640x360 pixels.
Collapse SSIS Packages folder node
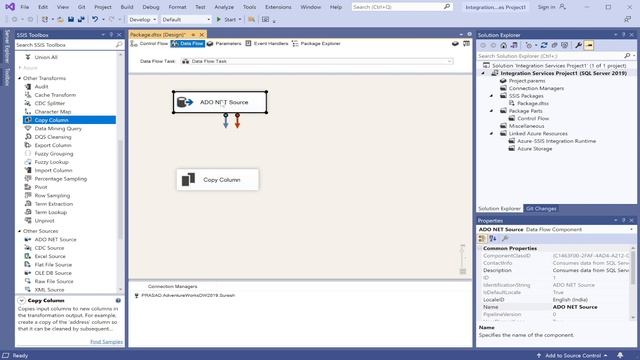[491, 96]
